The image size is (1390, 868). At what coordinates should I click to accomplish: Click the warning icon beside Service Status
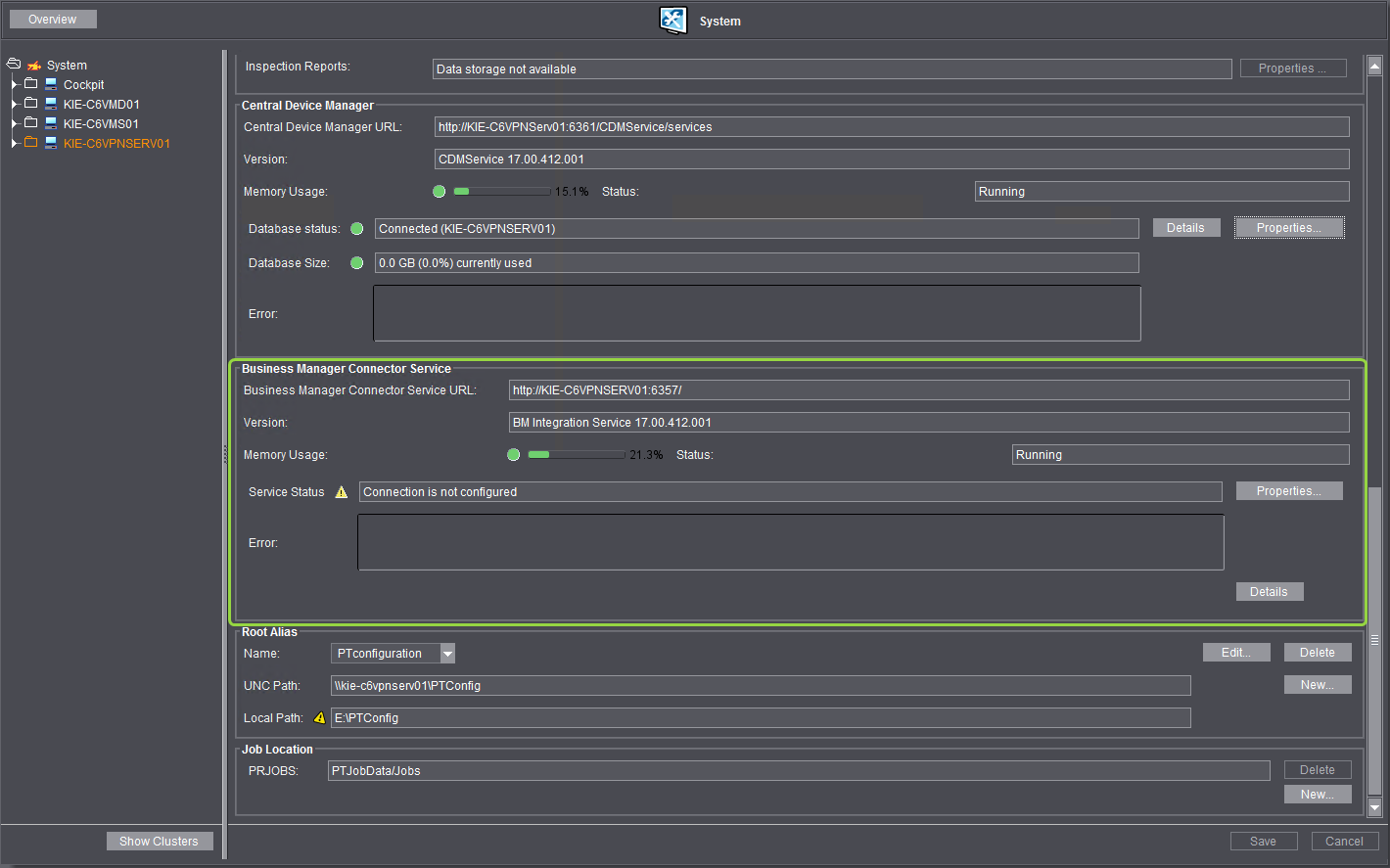(x=341, y=491)
